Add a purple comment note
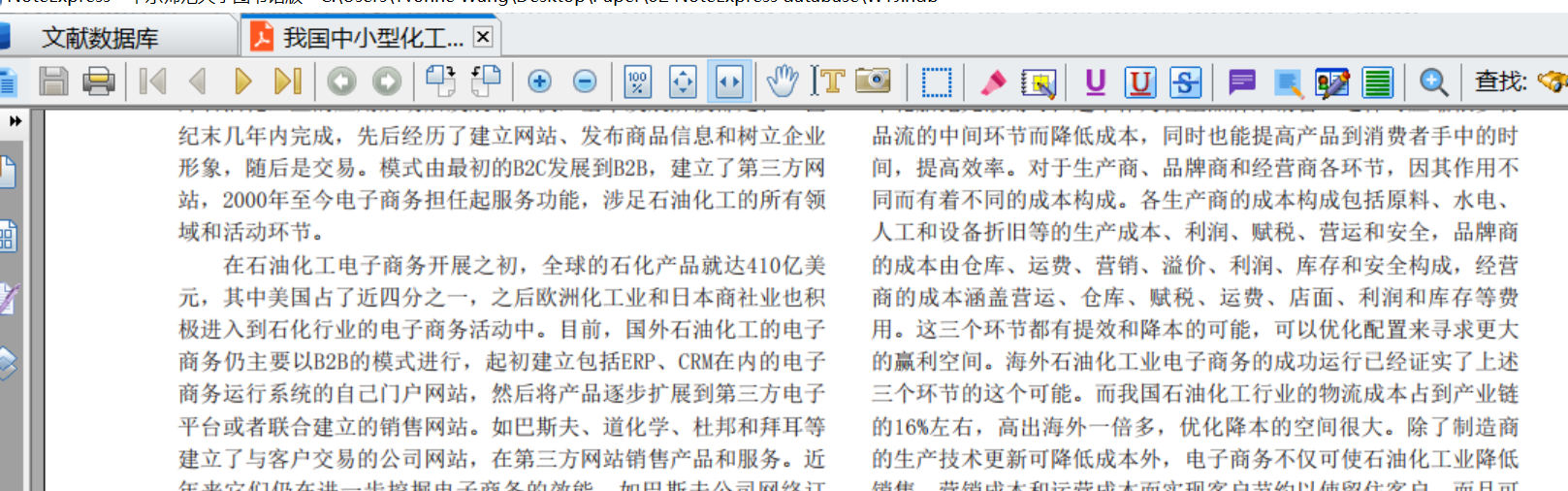The height and width of the screenshot is (491, 1568). [x=1242, y=82]
